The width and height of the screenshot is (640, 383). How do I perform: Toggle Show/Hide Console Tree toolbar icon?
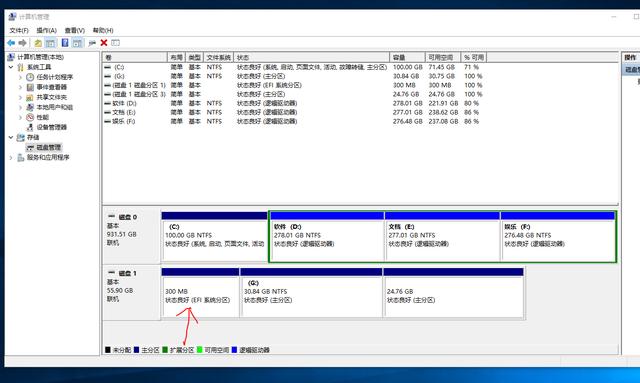pos(51,43)
